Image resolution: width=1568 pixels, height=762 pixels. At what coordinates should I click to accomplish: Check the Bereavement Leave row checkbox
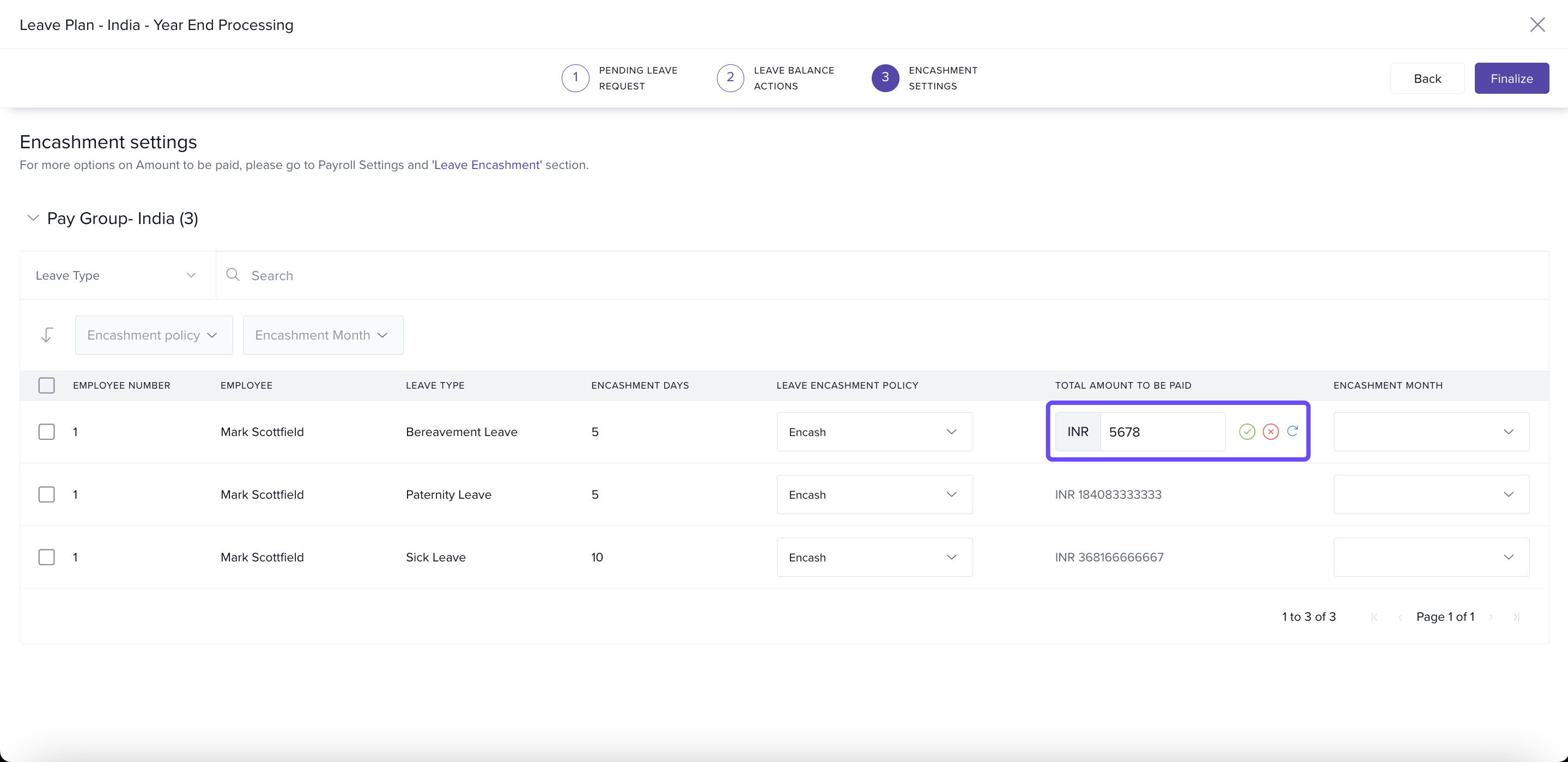(x=46, y=432)
